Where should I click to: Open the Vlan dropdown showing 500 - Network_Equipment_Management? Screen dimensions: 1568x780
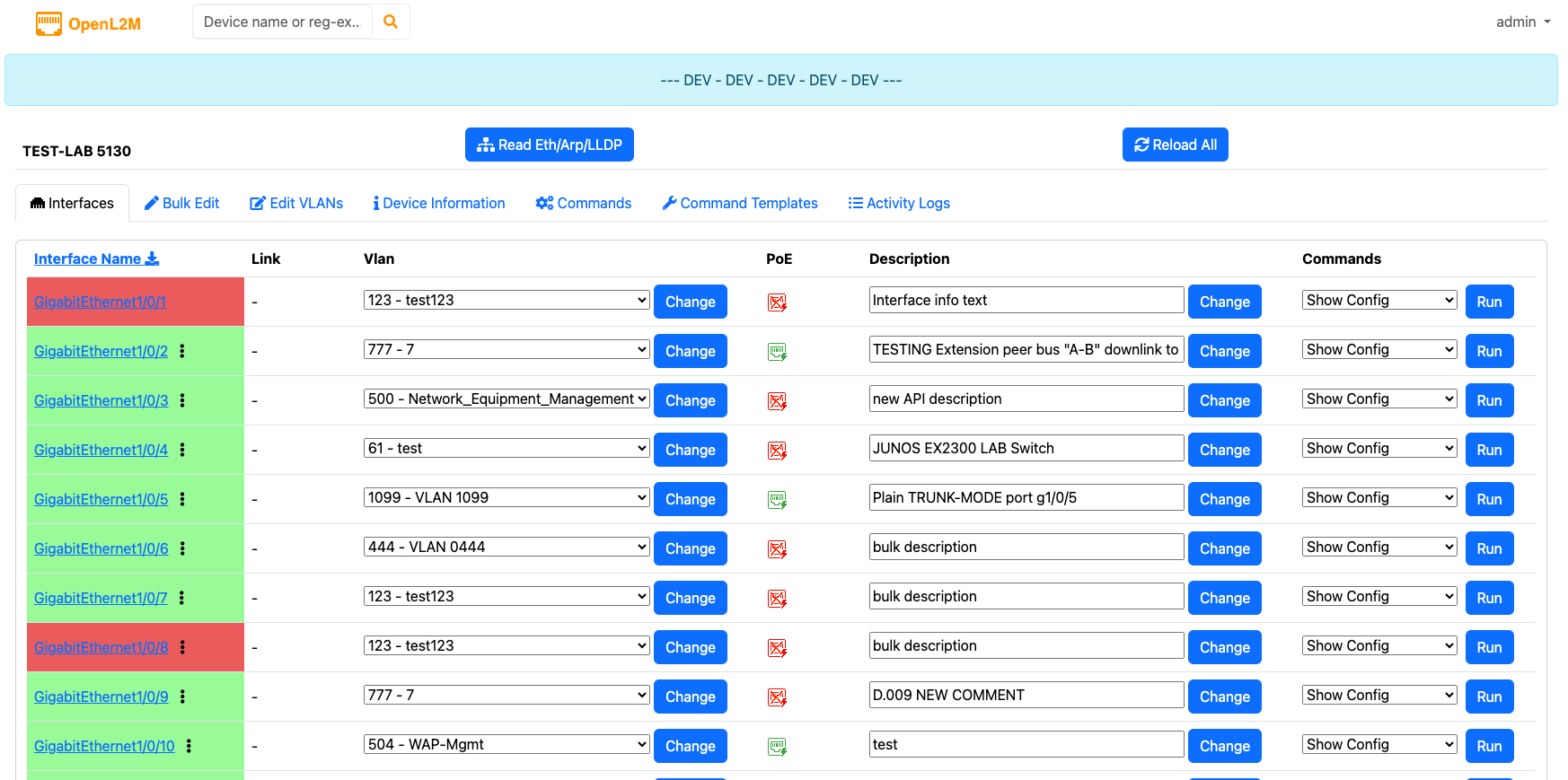pyautogui.click(x=507, y=399)
